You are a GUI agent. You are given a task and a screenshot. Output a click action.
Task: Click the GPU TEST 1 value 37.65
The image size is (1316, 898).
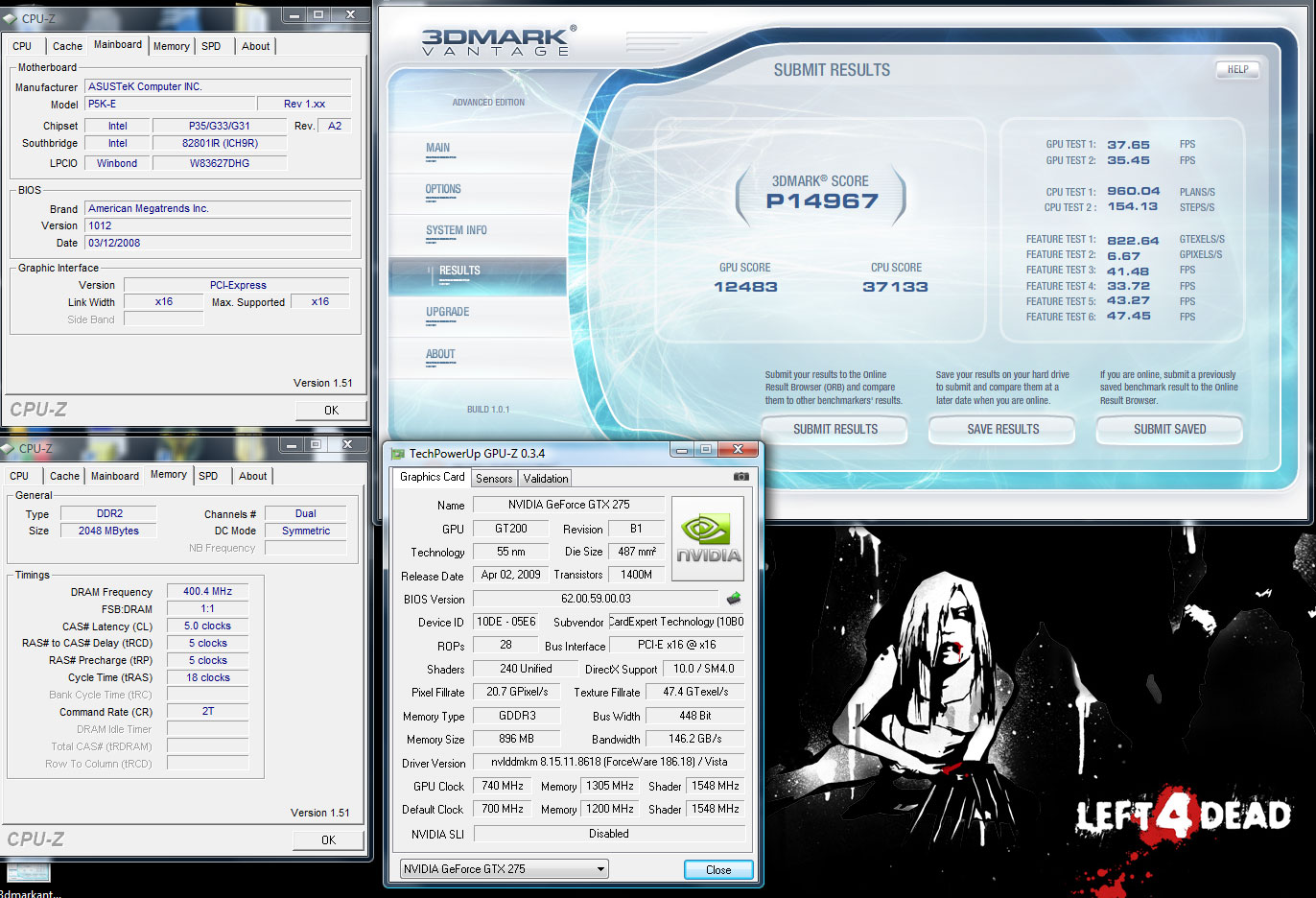coord(1128,145)
